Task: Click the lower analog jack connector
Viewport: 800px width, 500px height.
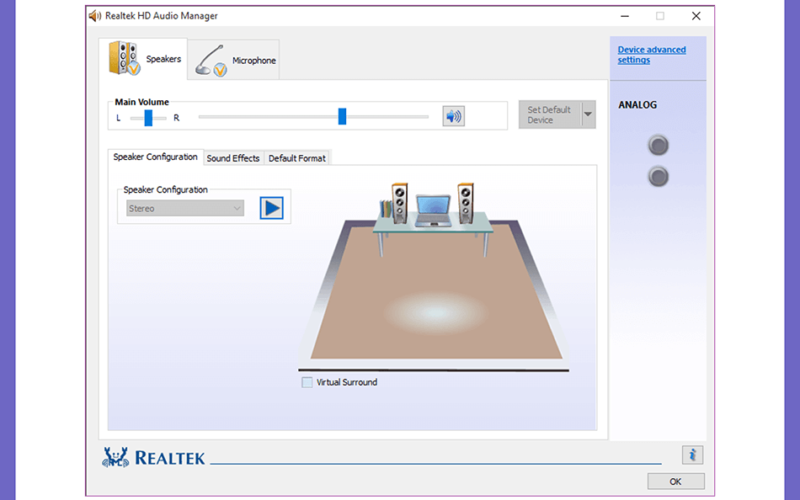Action: 658,177
